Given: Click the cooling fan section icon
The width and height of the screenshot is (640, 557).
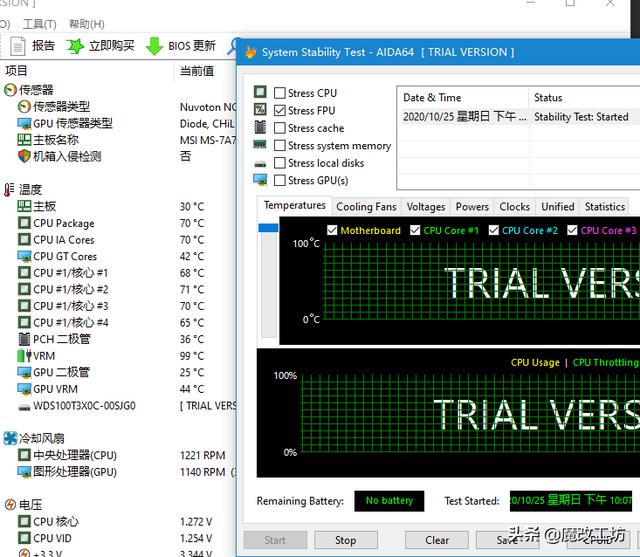Looking at the screenshot, I should [10, 438].
